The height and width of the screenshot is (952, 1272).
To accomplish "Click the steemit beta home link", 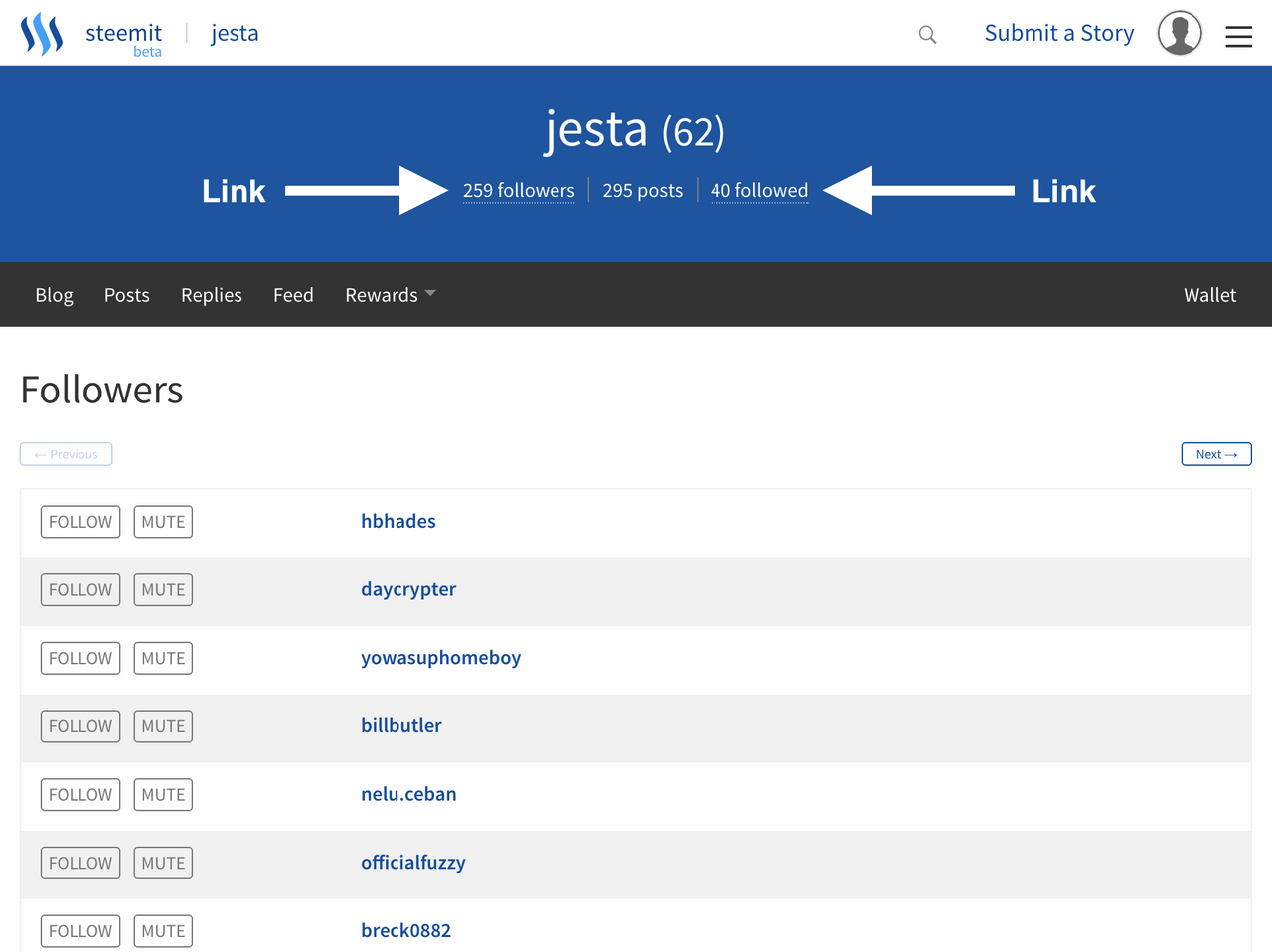I will click(x=123, y=38).
